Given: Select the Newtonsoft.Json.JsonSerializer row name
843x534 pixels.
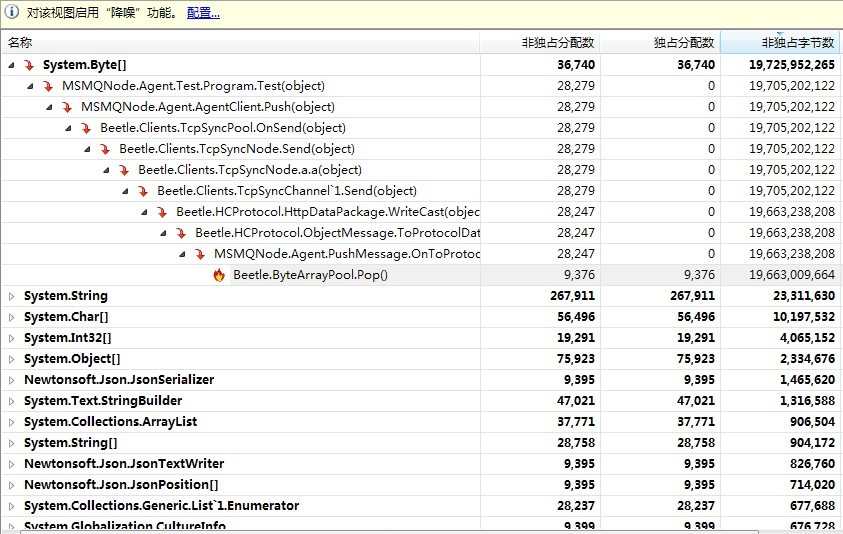Looking at the screenshot, I should tap(119, 380).
